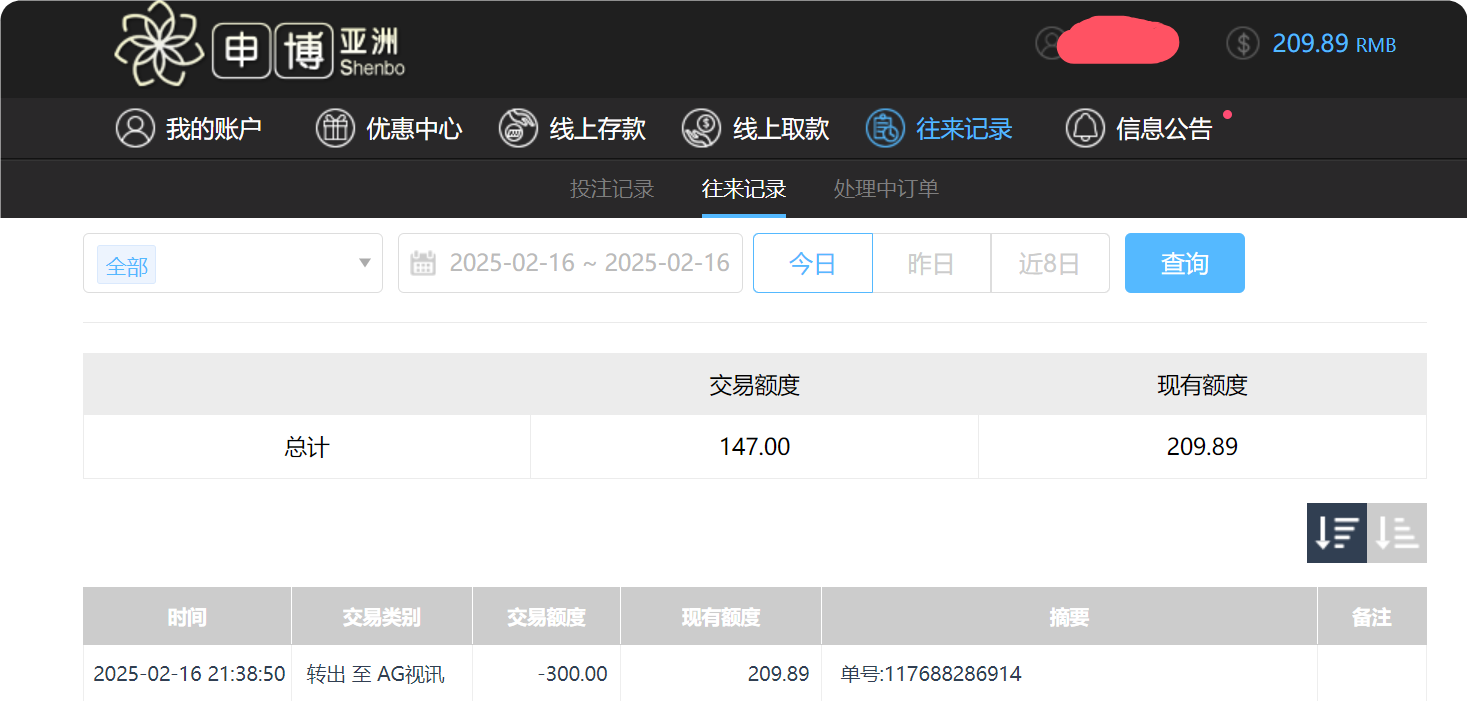The width and height of the screenshot is (1467, 701).
Task: Click the dropdown arrow next to 全部
Action: pos(364,262)
